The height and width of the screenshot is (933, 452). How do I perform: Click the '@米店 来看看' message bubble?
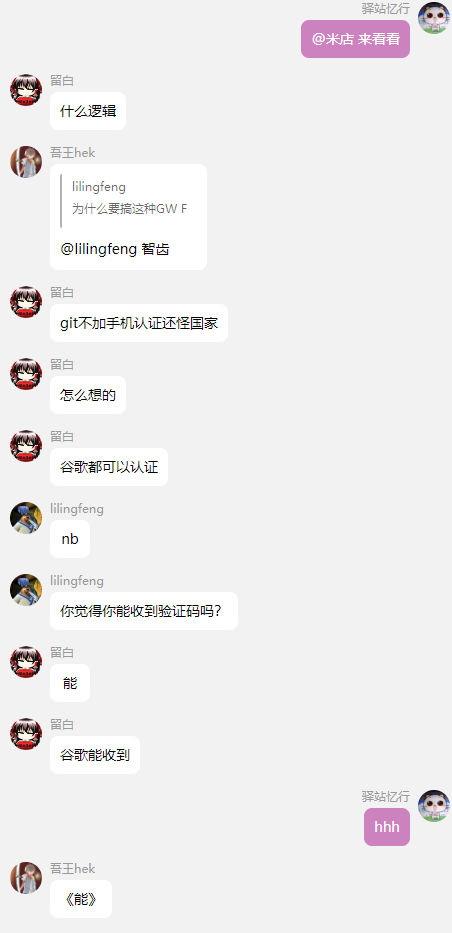(x=356, y=39)
